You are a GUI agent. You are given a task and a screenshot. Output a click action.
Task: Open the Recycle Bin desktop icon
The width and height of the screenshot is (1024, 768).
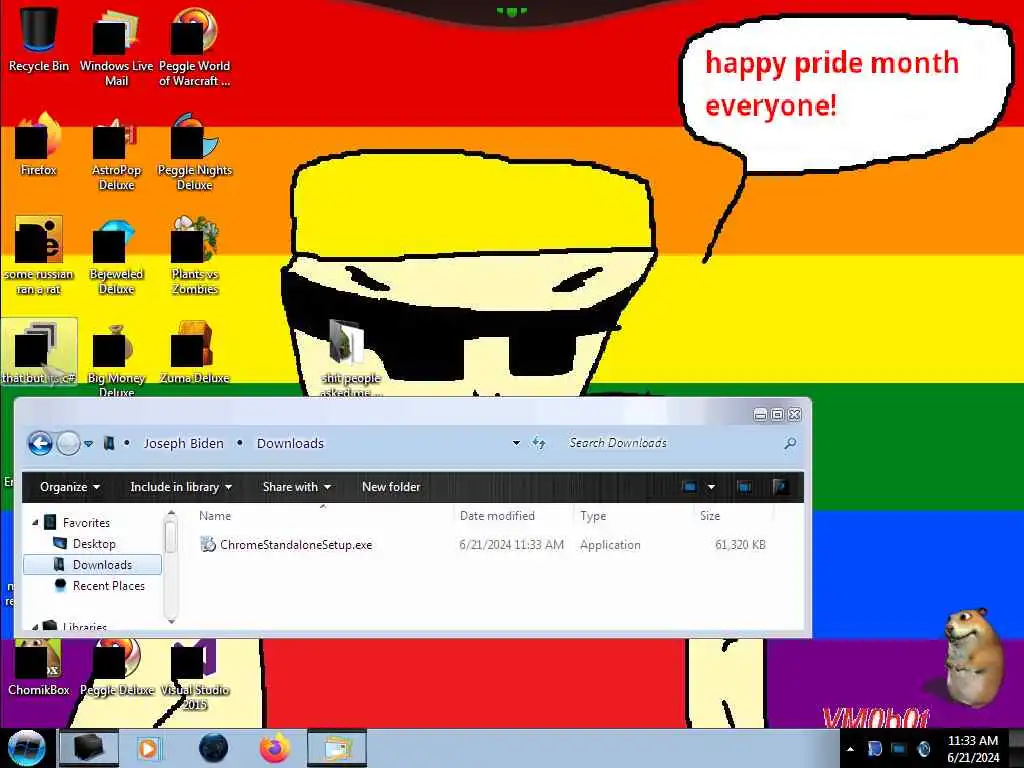coord(39,39)
